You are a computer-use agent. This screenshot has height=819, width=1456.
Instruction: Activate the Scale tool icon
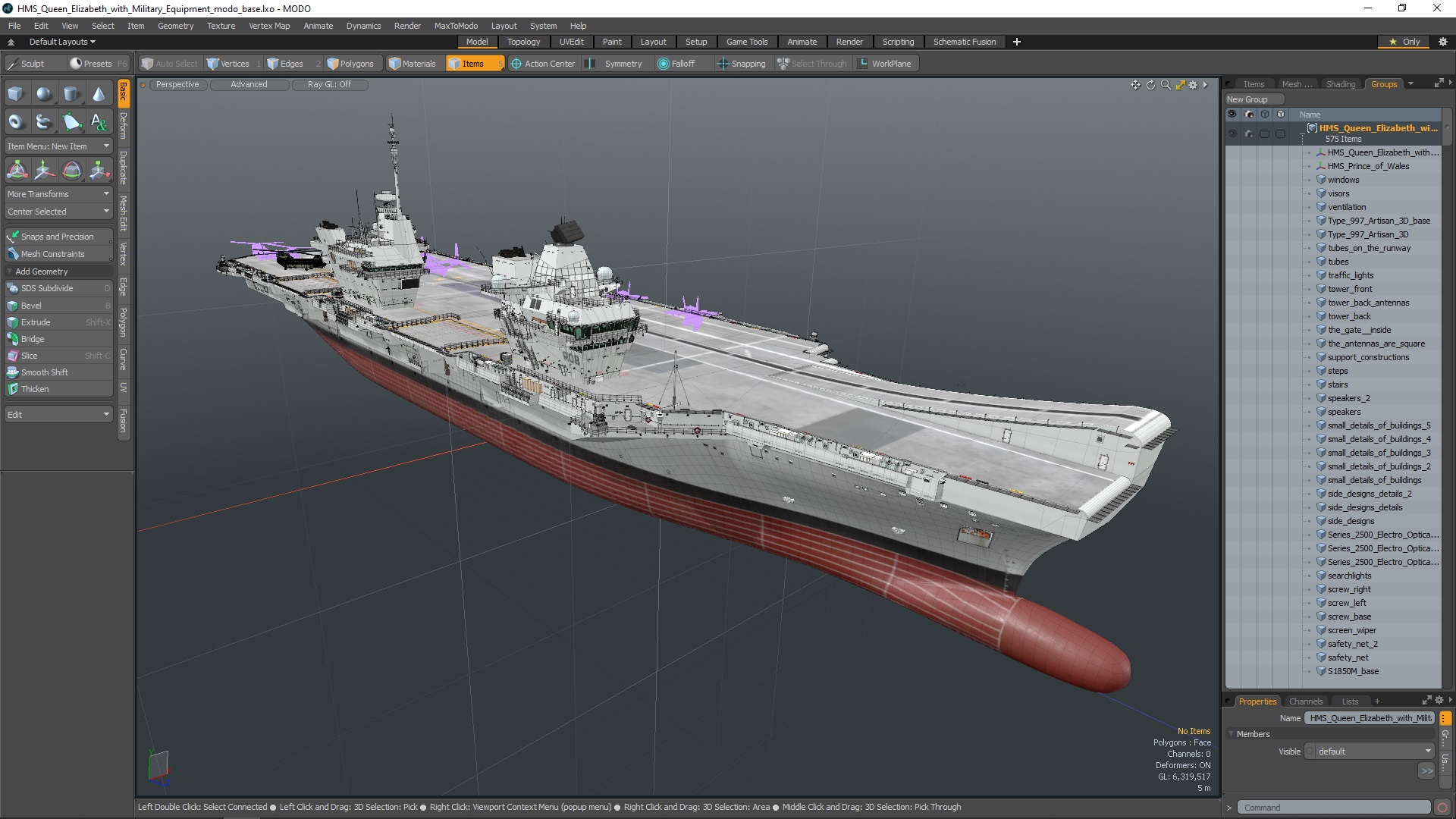point(99,170)
